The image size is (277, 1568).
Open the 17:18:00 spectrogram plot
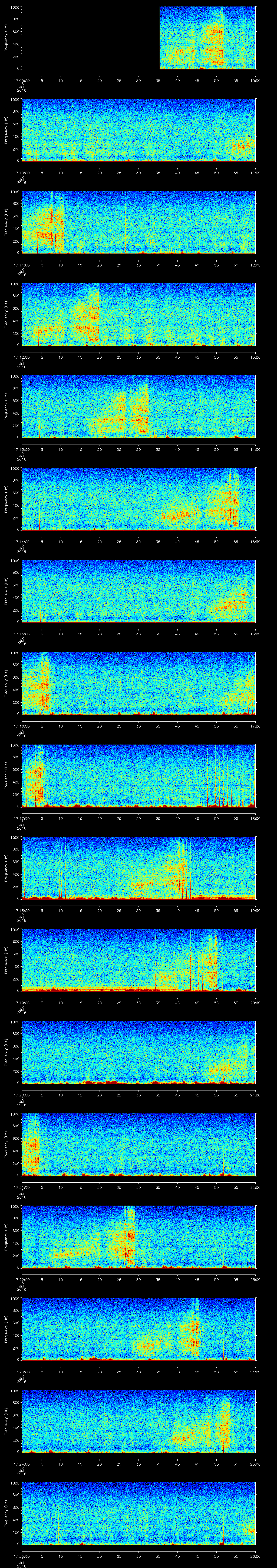[x=139, y=869]
